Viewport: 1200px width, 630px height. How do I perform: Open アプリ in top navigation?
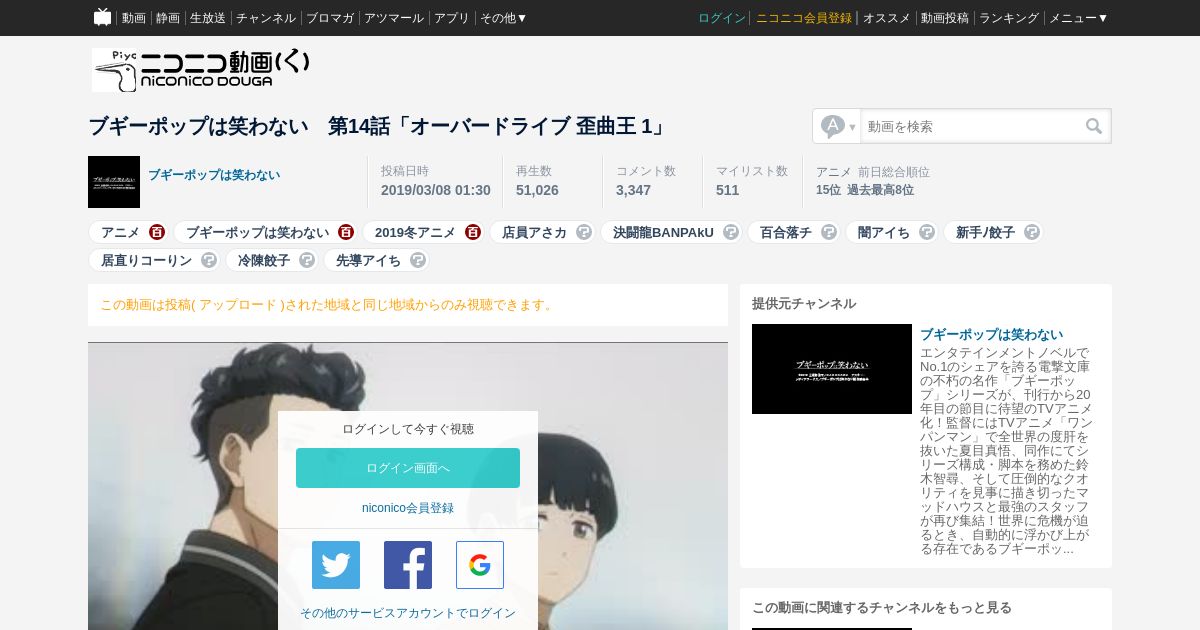tap(452, 18)
